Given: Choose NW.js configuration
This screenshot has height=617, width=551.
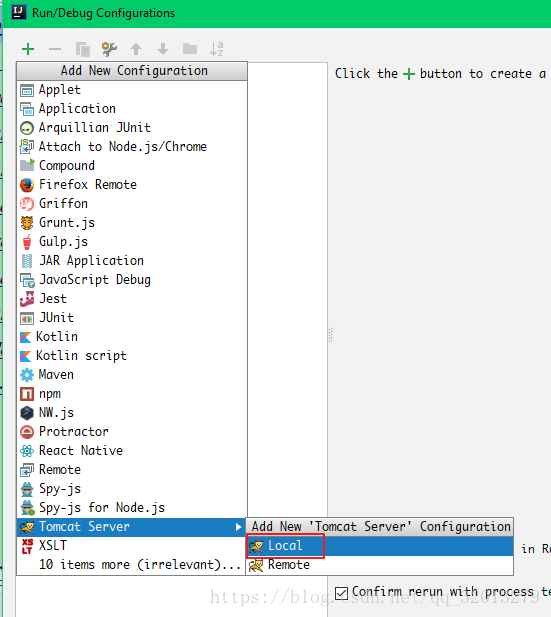Looking at the screenshot, I should (x=132, y=413).
